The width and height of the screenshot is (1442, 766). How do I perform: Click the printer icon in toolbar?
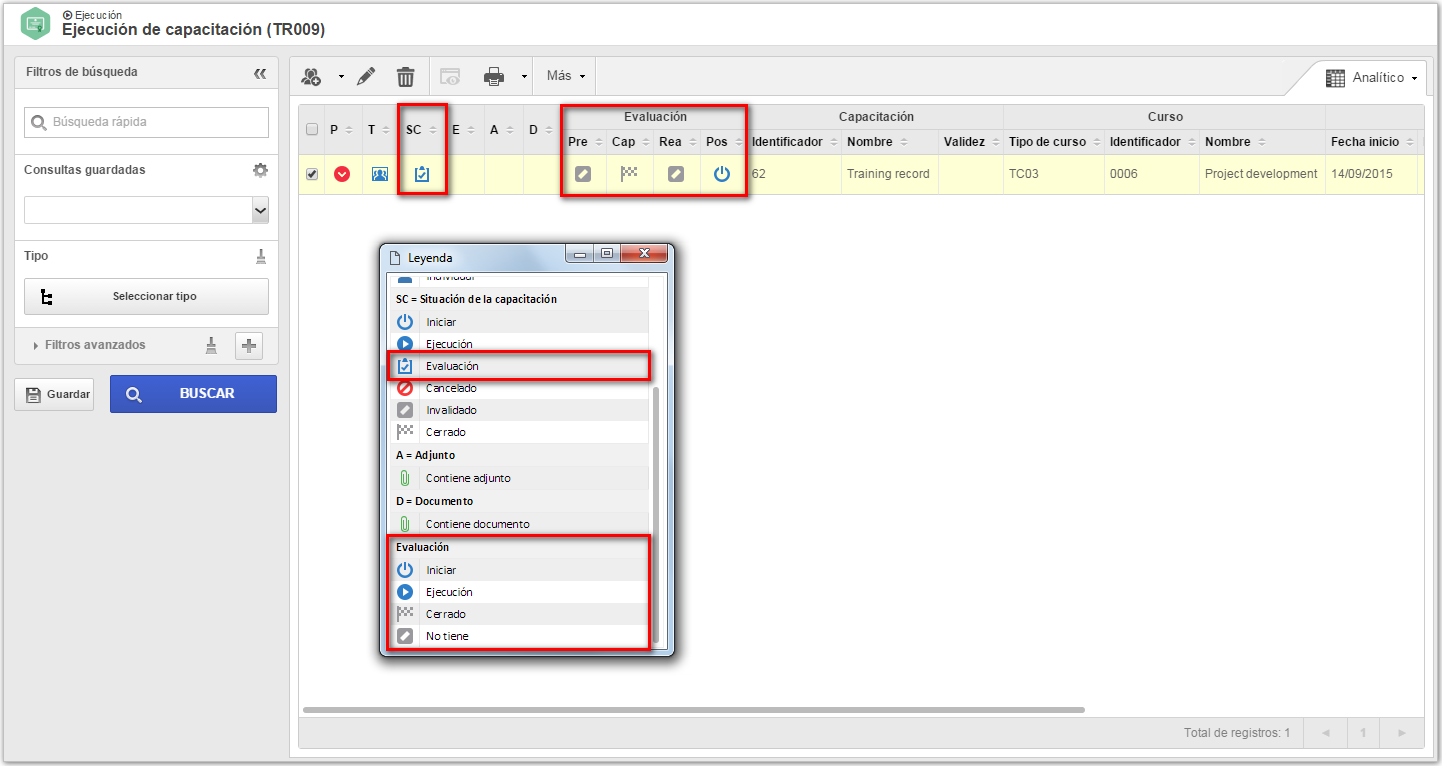pyautogui.click(x=494, y=76)
